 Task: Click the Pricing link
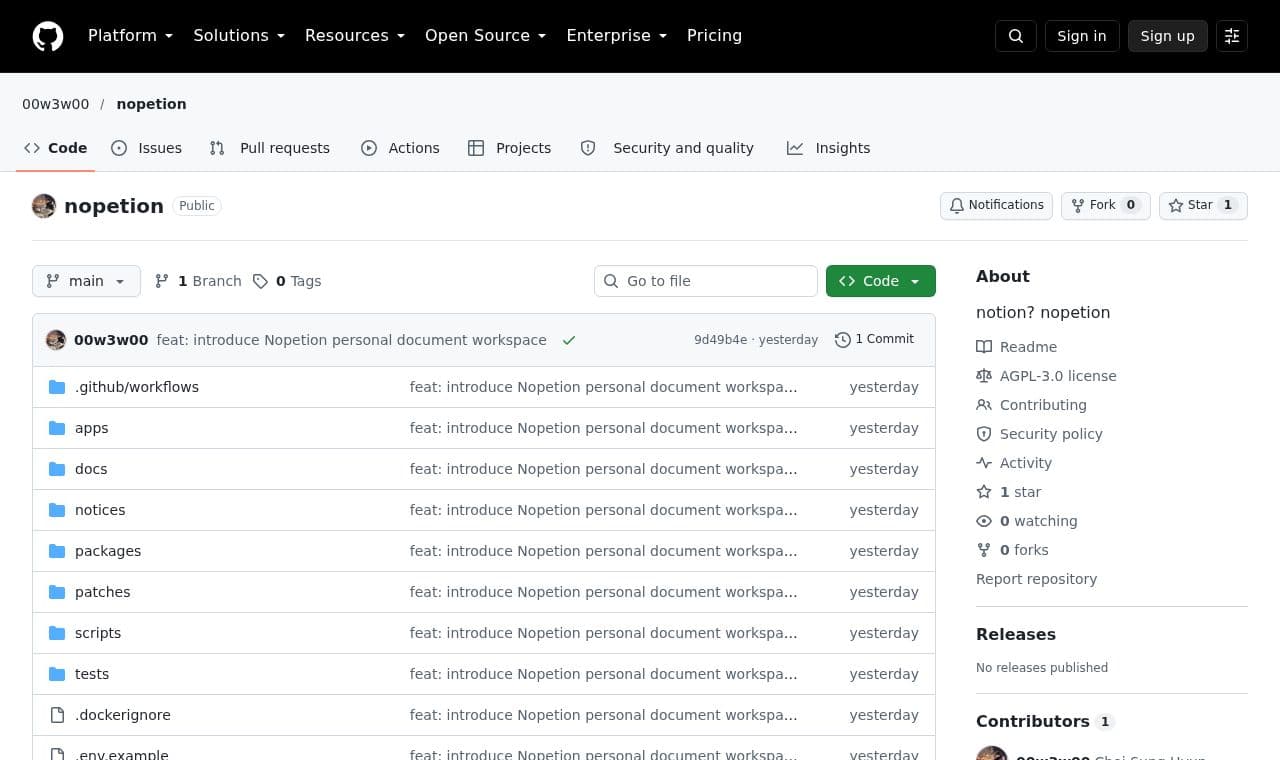tap(714, 36)
